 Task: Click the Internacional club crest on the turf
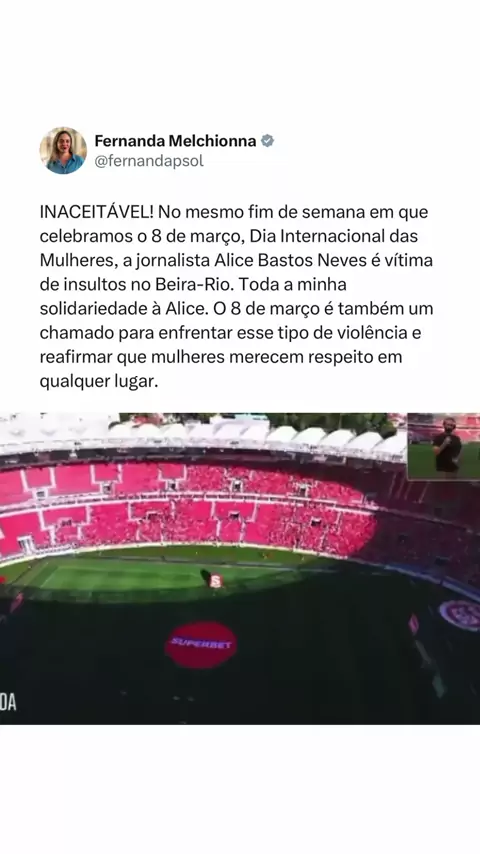click(462, 615)
